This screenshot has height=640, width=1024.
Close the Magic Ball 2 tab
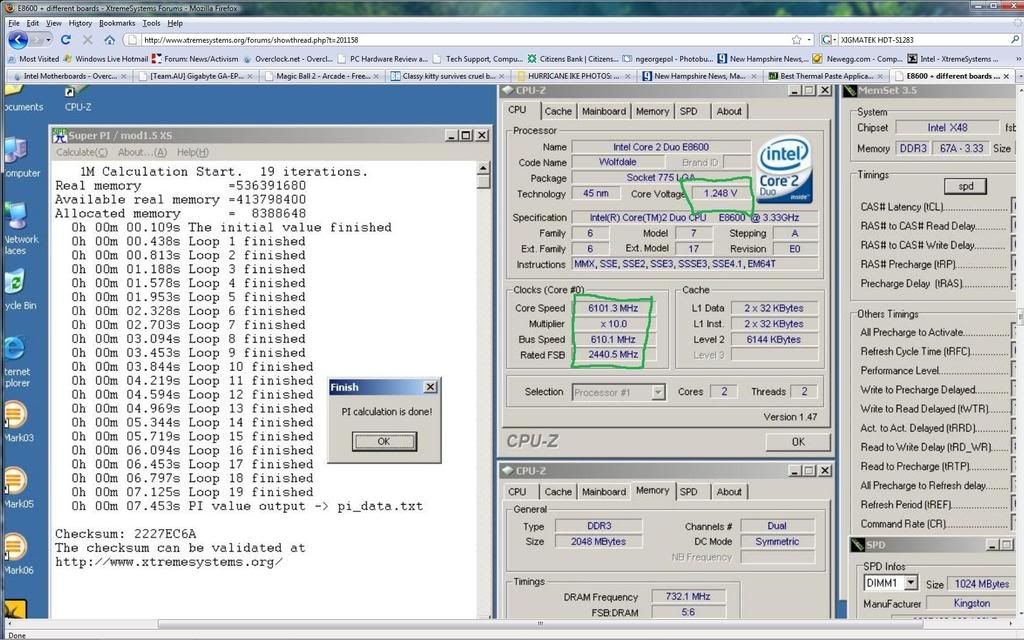pyautogui.click(x=375, y=76)
